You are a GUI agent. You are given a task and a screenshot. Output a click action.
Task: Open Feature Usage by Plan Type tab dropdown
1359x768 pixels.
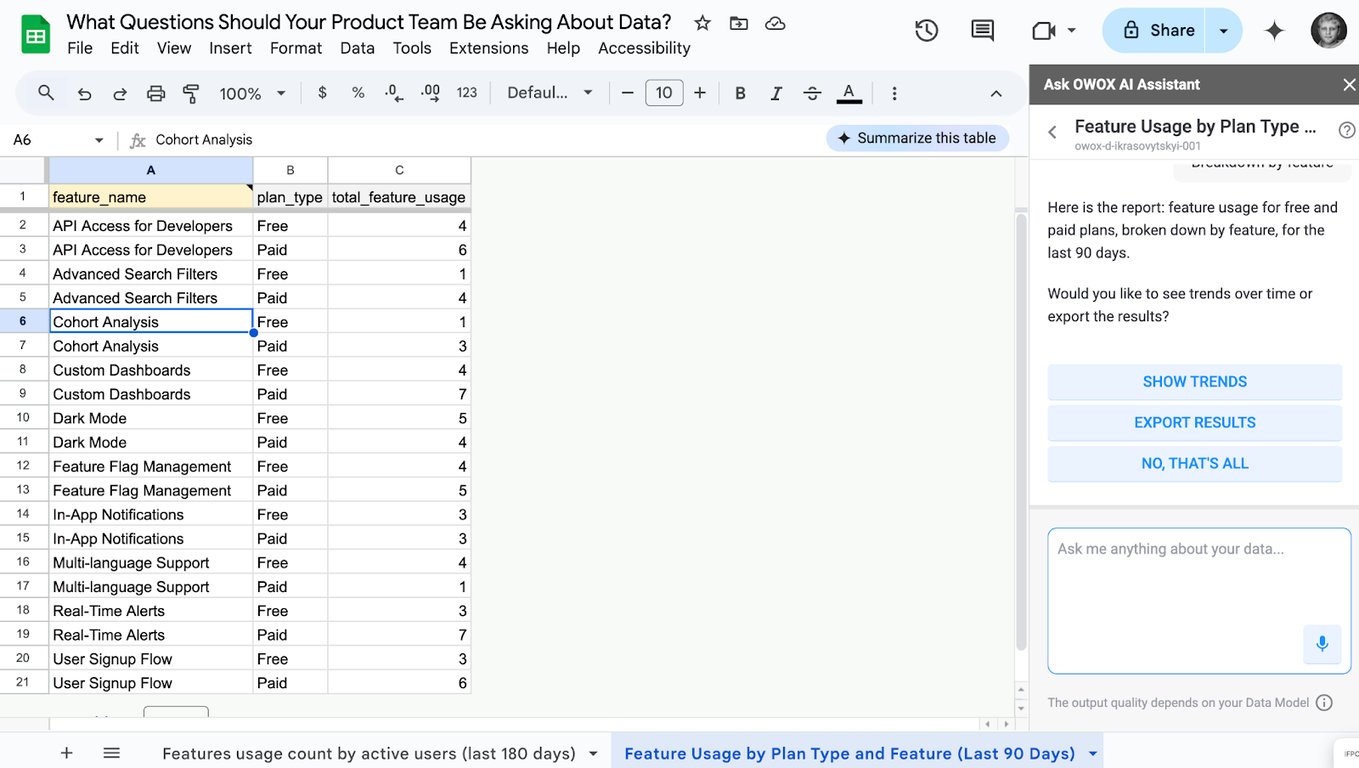tap(1092, 754)
